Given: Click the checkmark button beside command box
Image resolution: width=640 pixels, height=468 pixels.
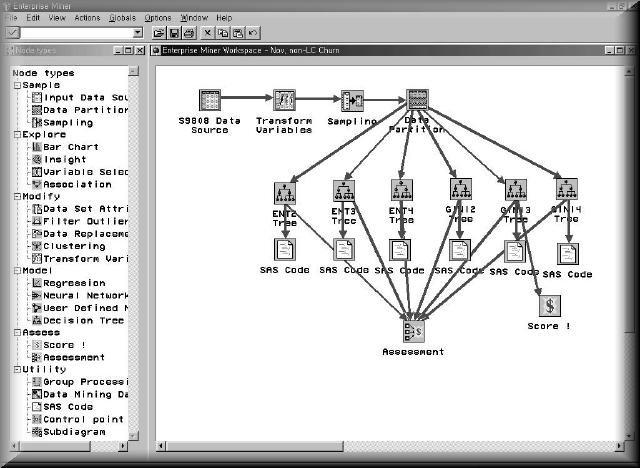Looking at the screenshot, I should 12,33.
